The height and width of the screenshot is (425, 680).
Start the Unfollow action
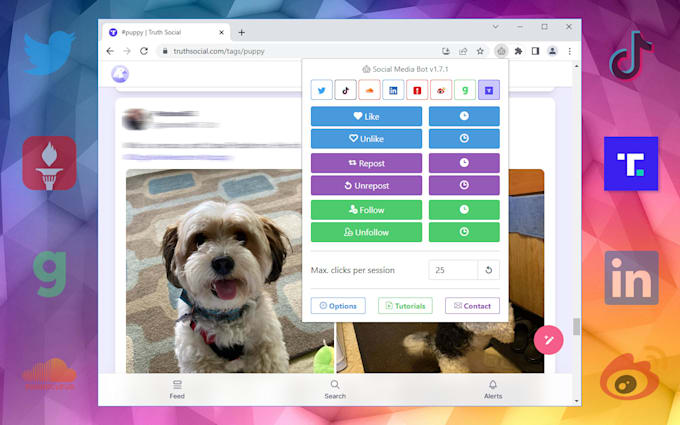(366, 232)
